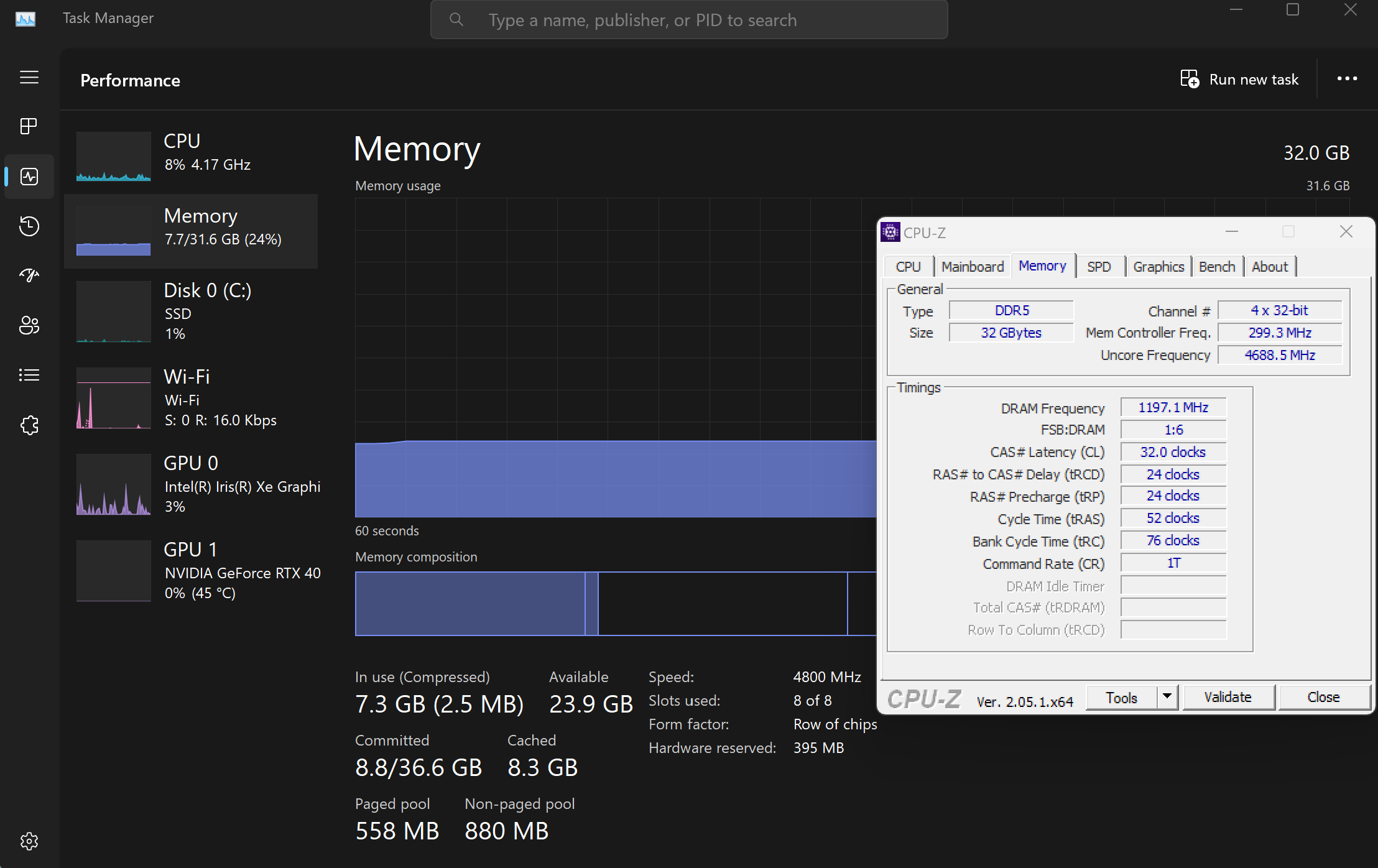Viewport: 1378px width, 868px height.
Task: Click the in-use segment of Memory composition bar
Action: [470, 604]
